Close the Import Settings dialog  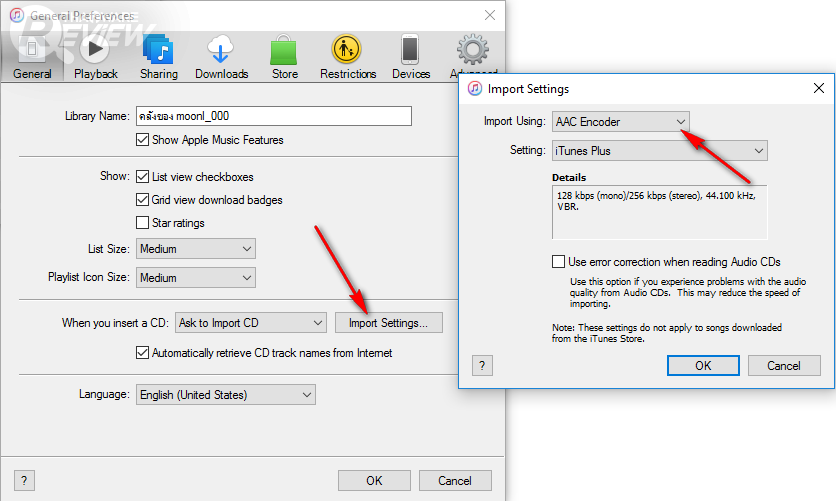pyautogui.click(x=819, y=88)
